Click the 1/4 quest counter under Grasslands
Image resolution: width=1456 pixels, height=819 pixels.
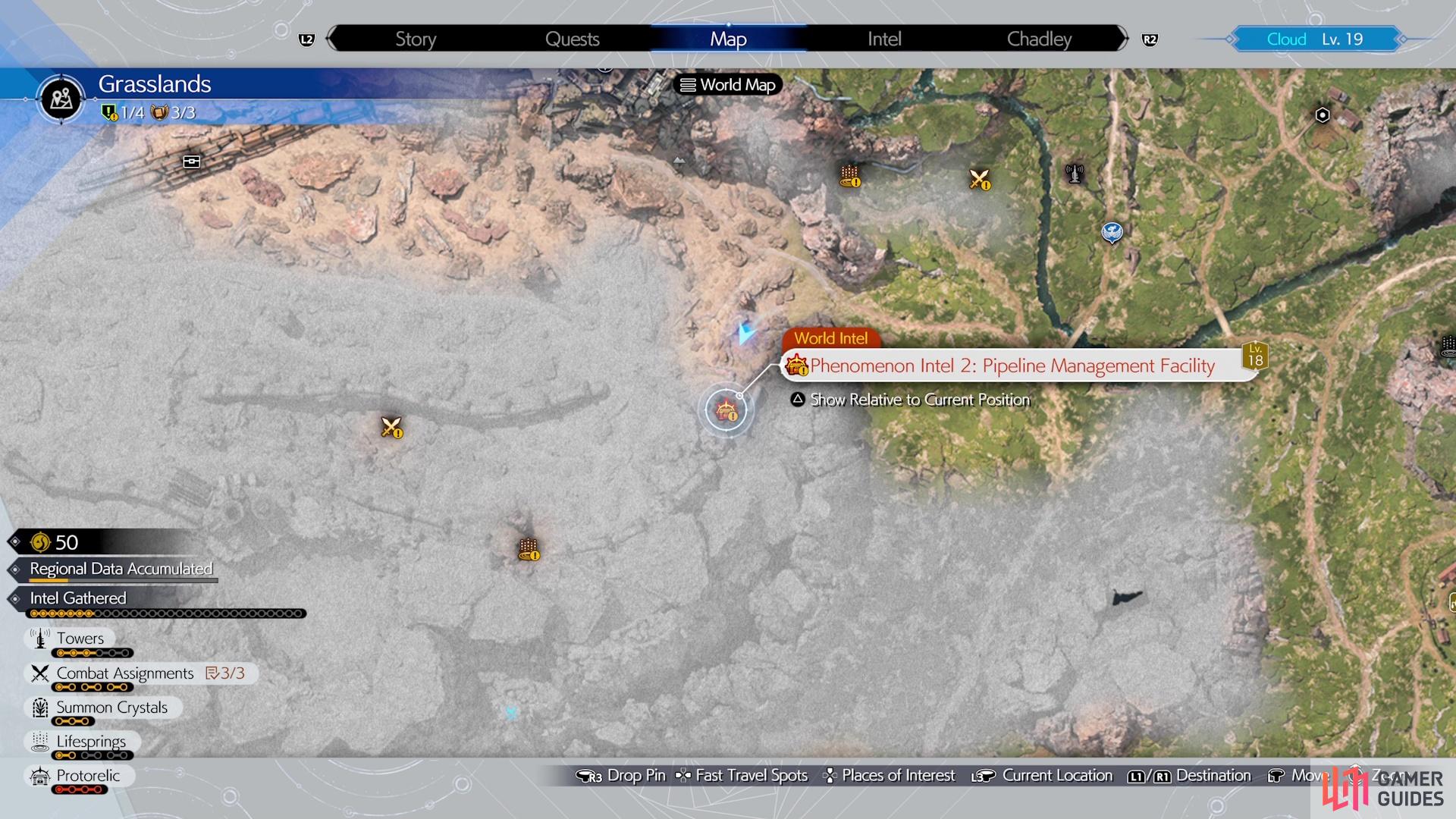pyautogui.click(x=123, y=113)
